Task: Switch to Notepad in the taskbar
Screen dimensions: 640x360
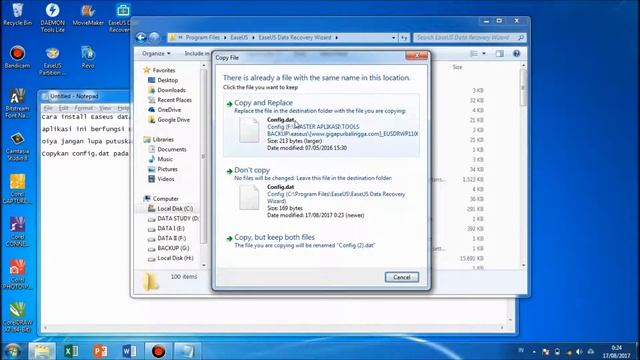Action: (x=188, y=351)
